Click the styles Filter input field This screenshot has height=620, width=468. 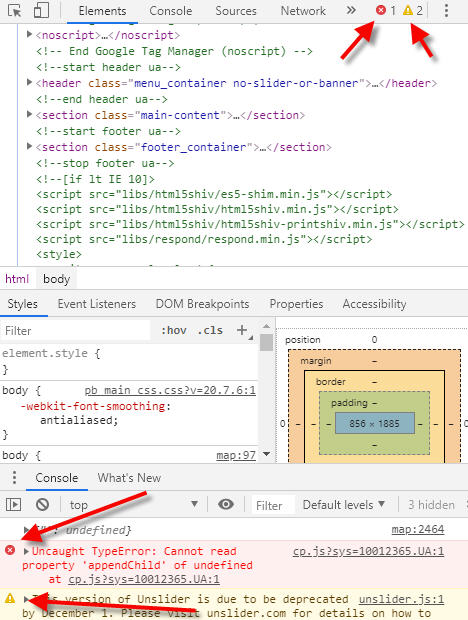tap(76, 331)
